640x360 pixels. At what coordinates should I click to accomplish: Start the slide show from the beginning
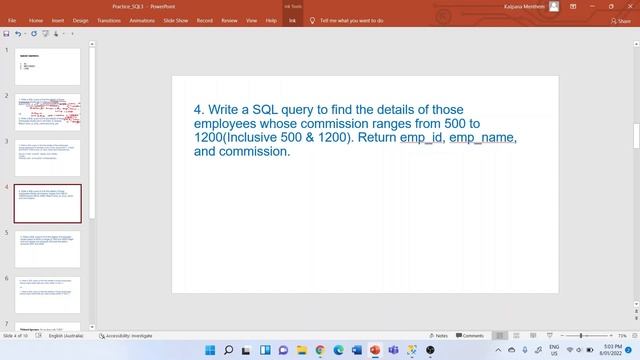click(x=45, y=34)
